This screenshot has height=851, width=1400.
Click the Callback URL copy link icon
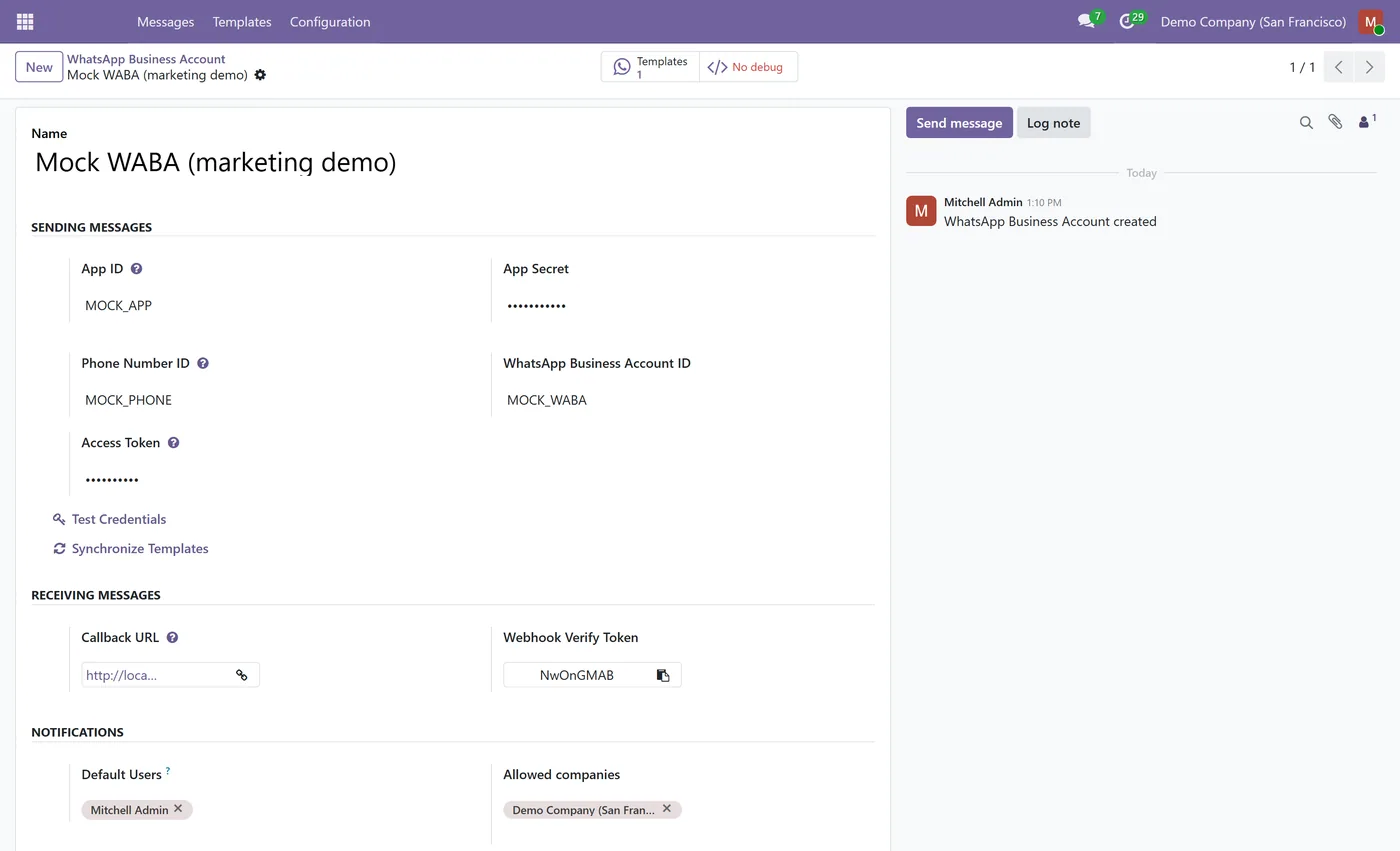point(242,675)
